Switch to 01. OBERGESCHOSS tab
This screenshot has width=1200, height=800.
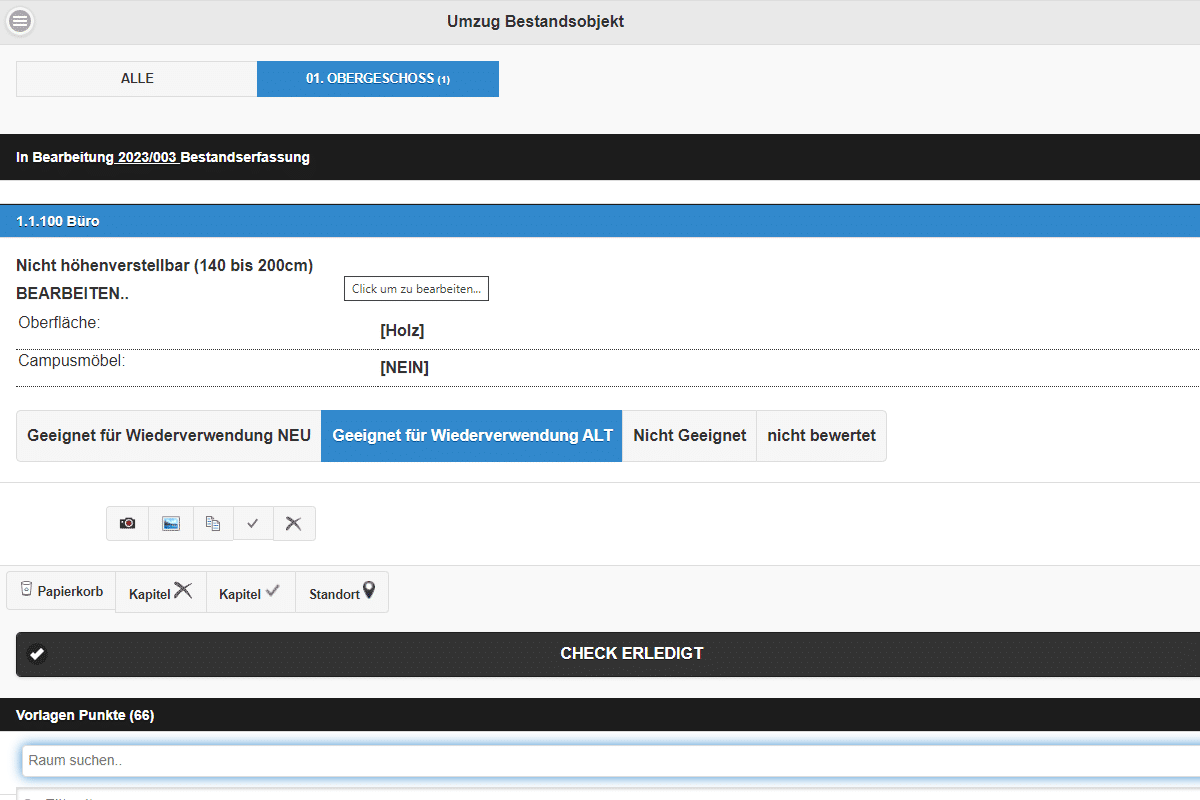(378, 79)
